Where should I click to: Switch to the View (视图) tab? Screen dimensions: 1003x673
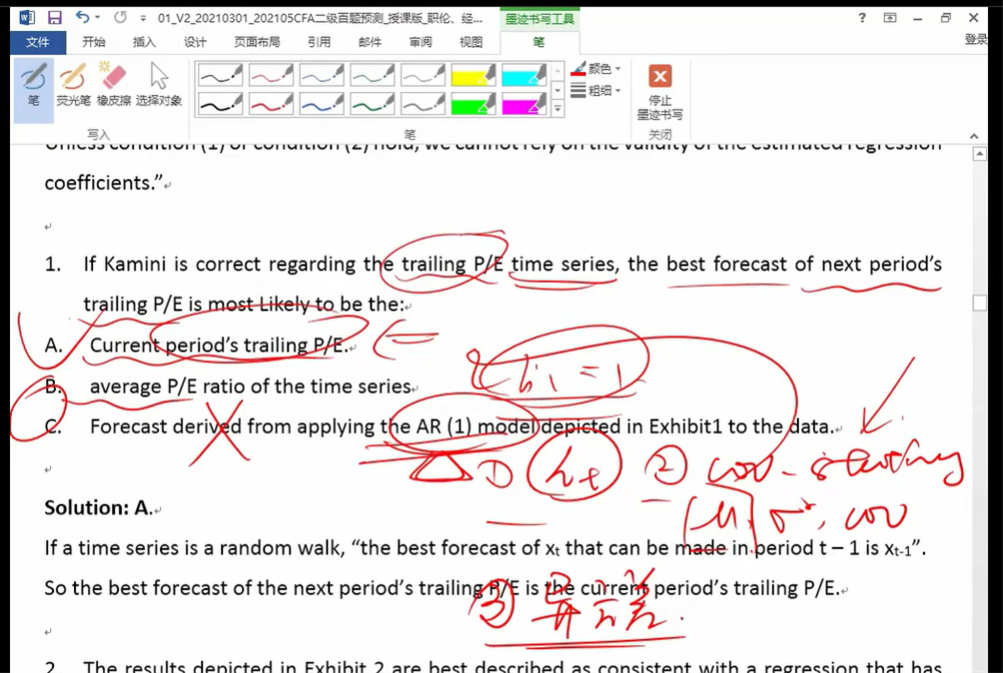click(471, 42)
